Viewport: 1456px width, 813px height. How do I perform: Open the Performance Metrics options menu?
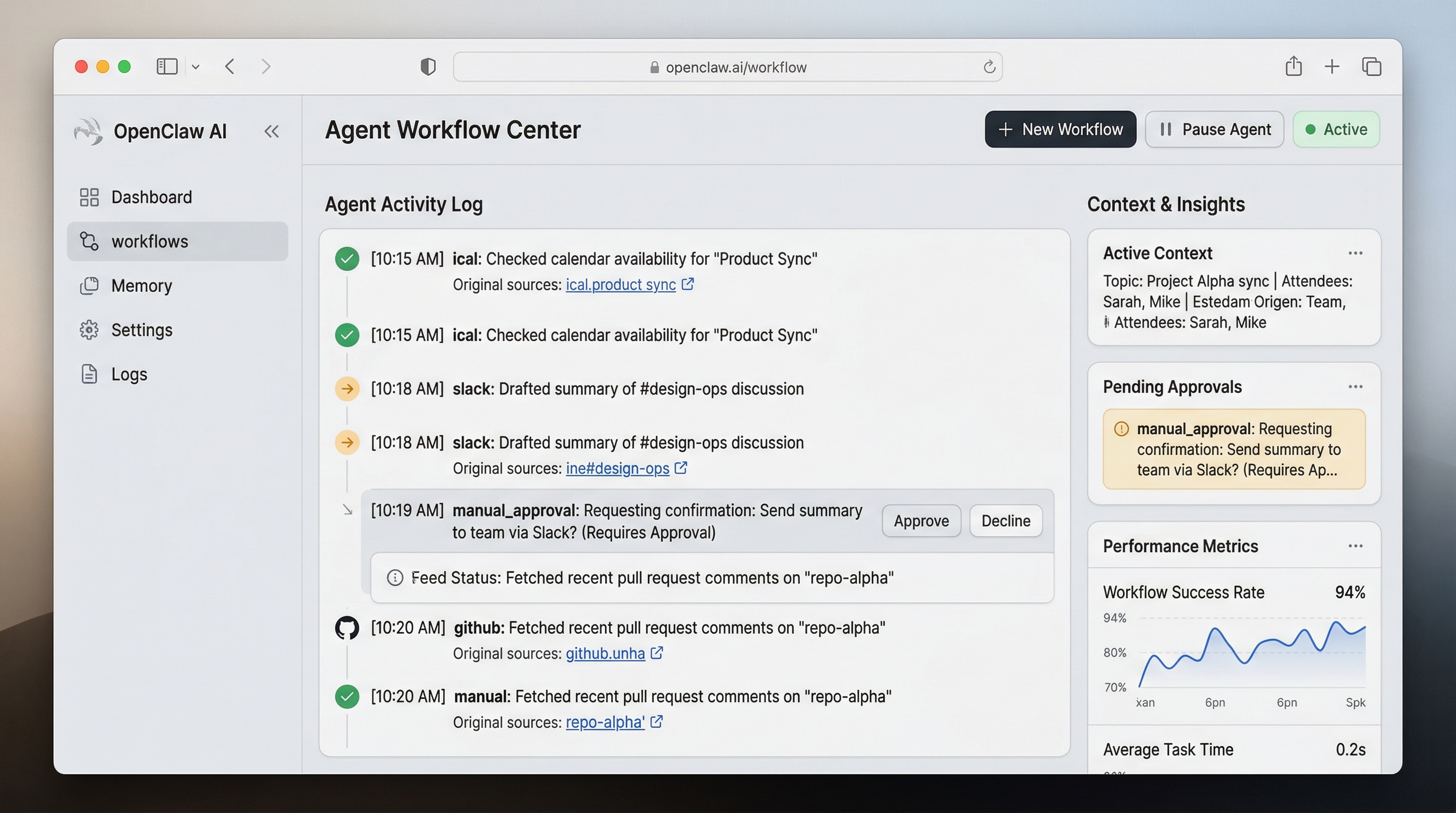[1356, 545]
